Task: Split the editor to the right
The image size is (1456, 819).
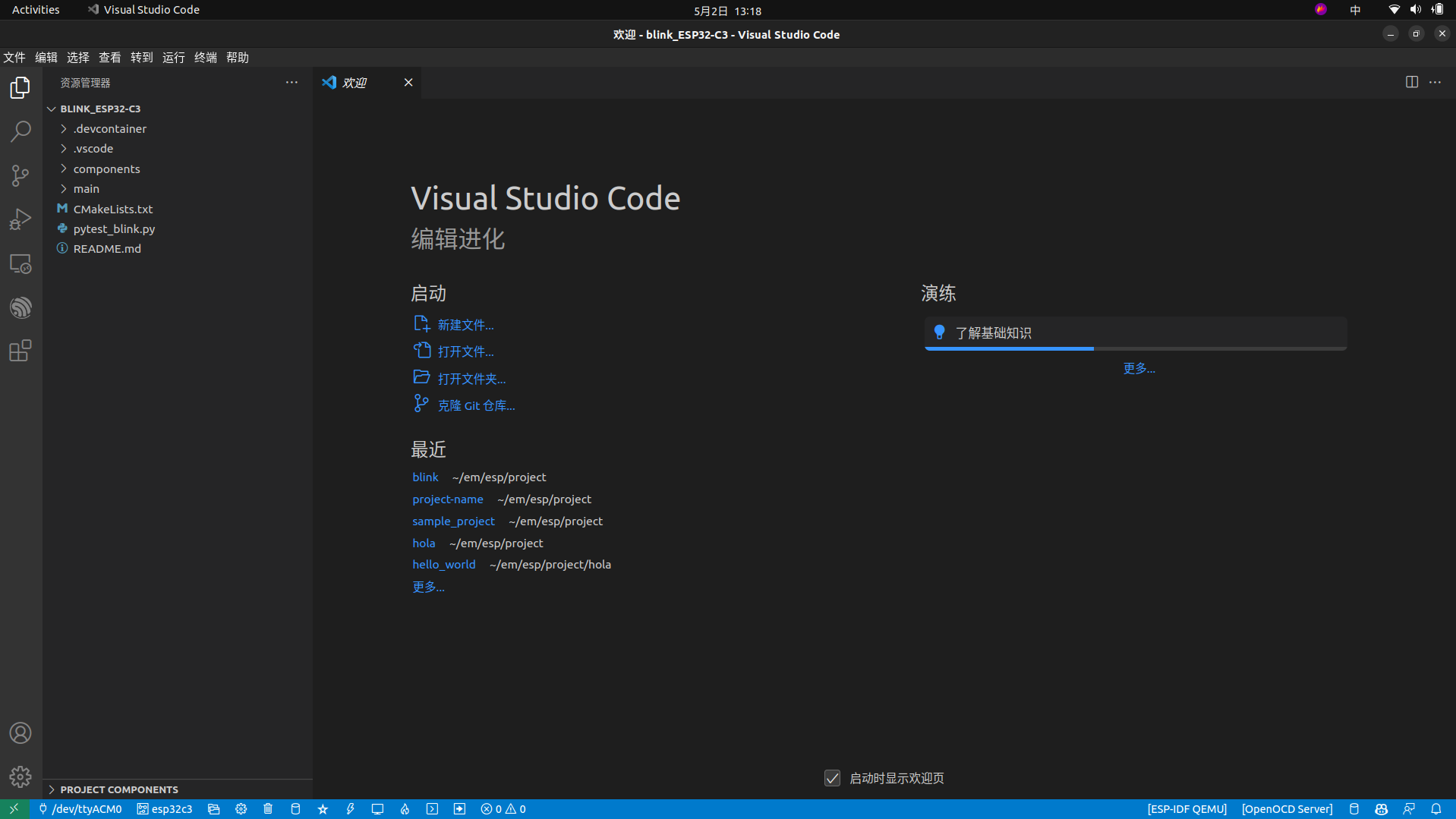Action: pos(1412,82)
